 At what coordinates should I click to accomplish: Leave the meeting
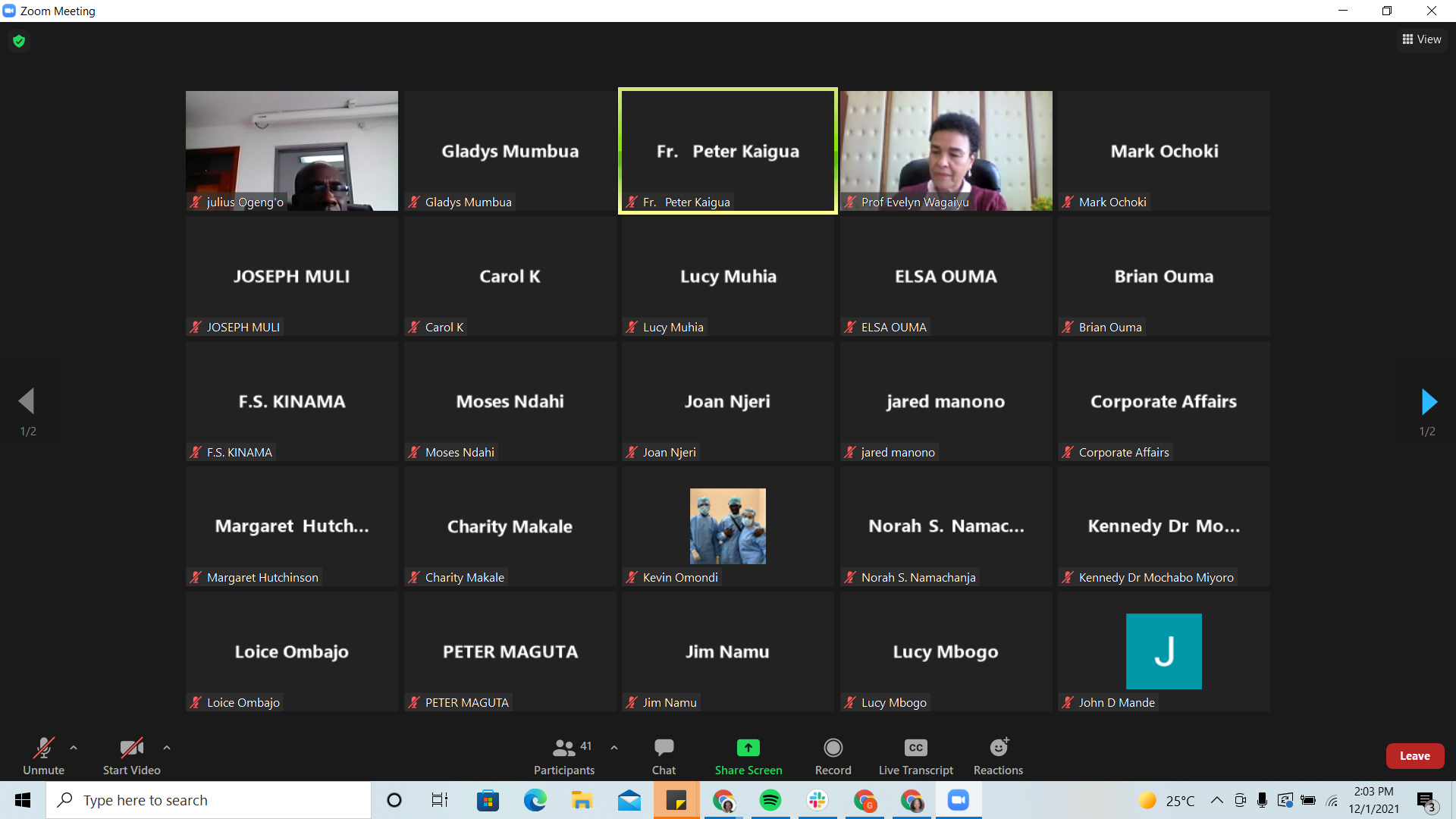[x=1414, y=756]
